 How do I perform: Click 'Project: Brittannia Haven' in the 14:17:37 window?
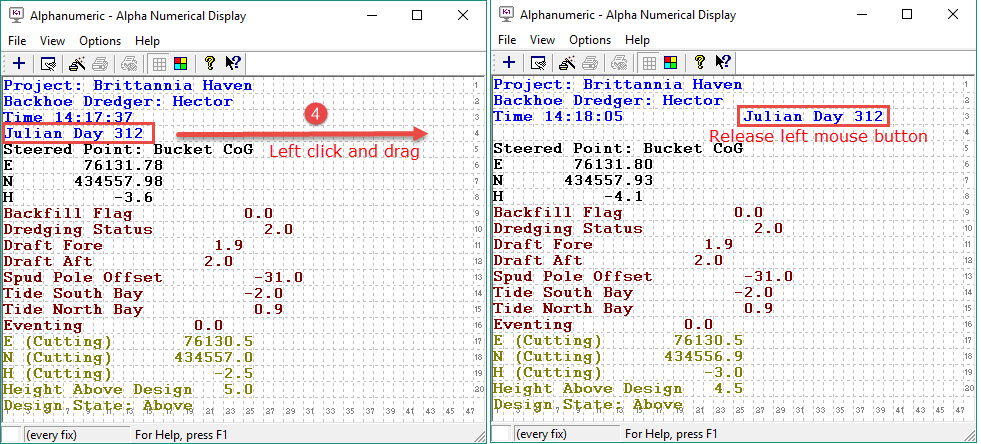[128, 85]
